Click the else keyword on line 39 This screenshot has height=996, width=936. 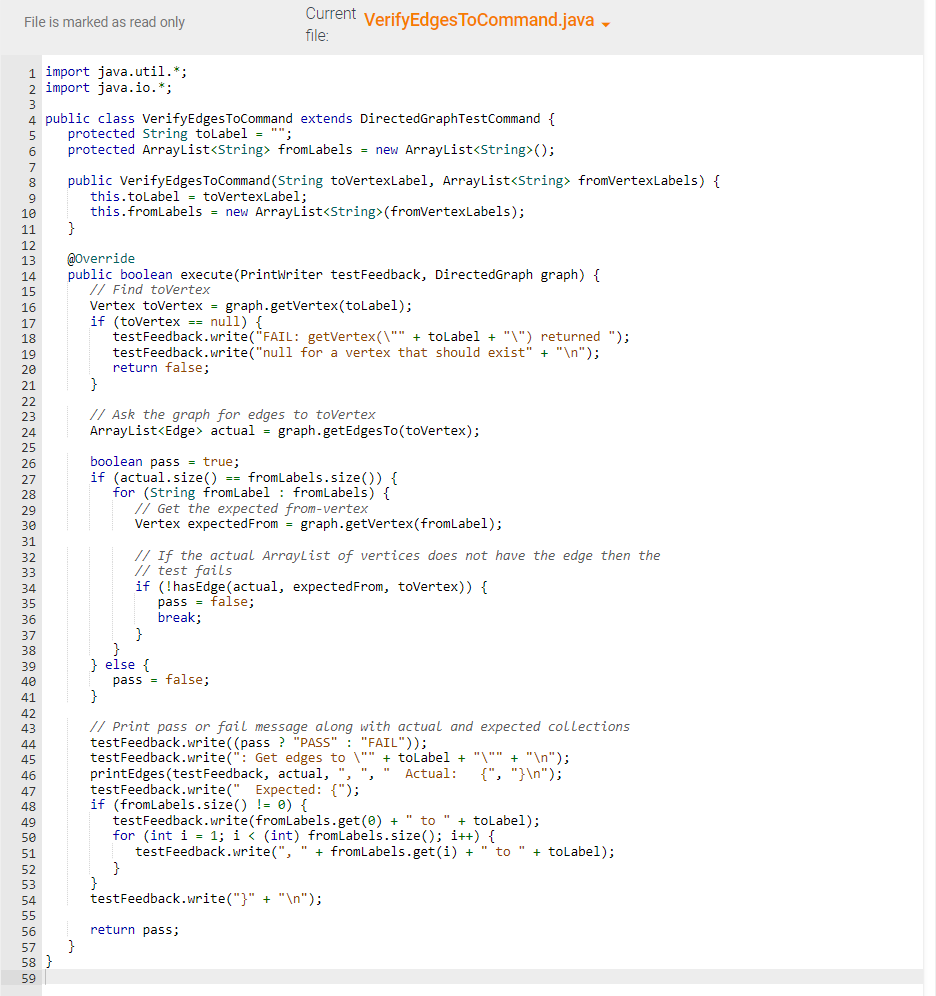(x=120, y=663)
